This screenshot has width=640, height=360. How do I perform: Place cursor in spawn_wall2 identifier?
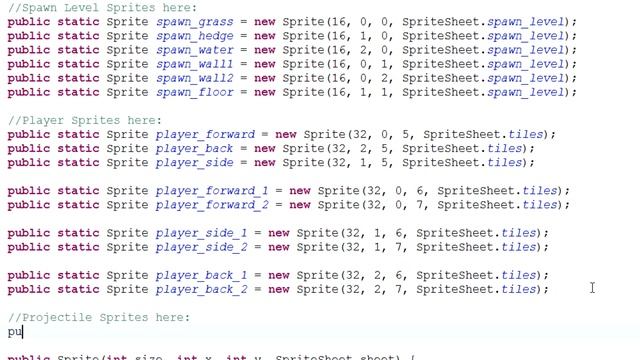click(195, 78)
